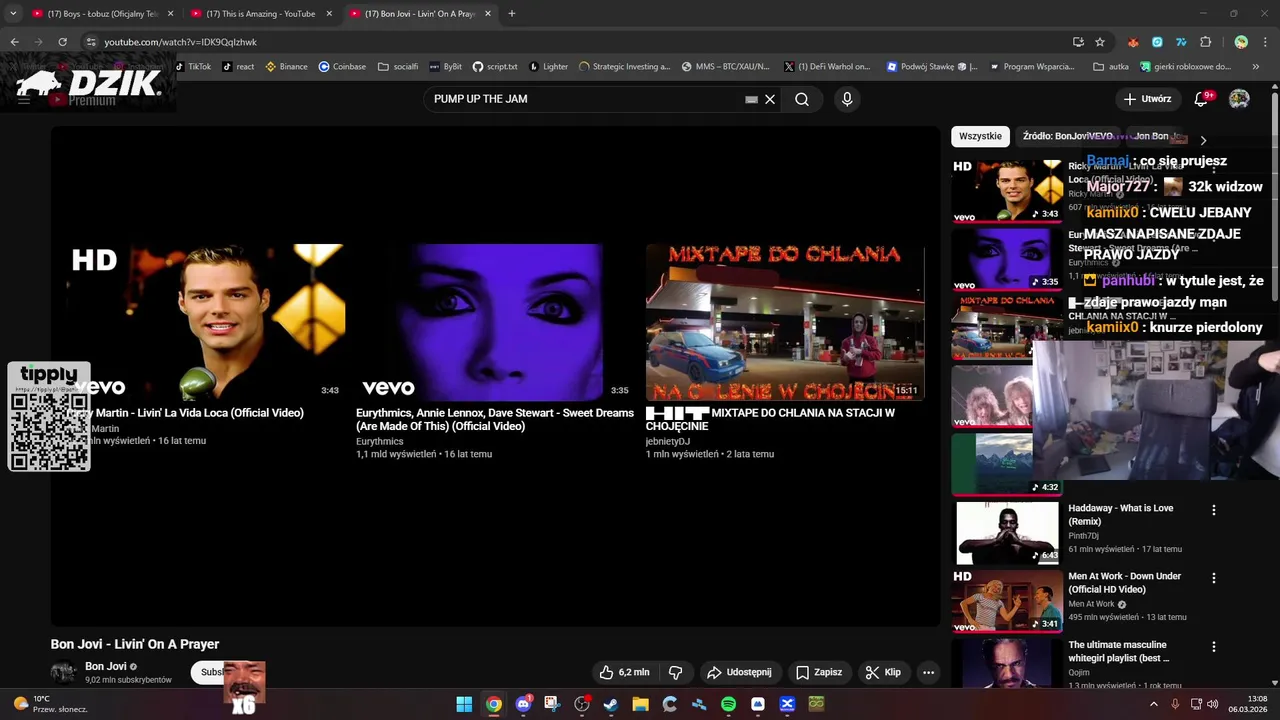Open Ricky Martin endscreen video suggestion
Image resolution: width=1280 pixels, height=720 pixels.
205,322
